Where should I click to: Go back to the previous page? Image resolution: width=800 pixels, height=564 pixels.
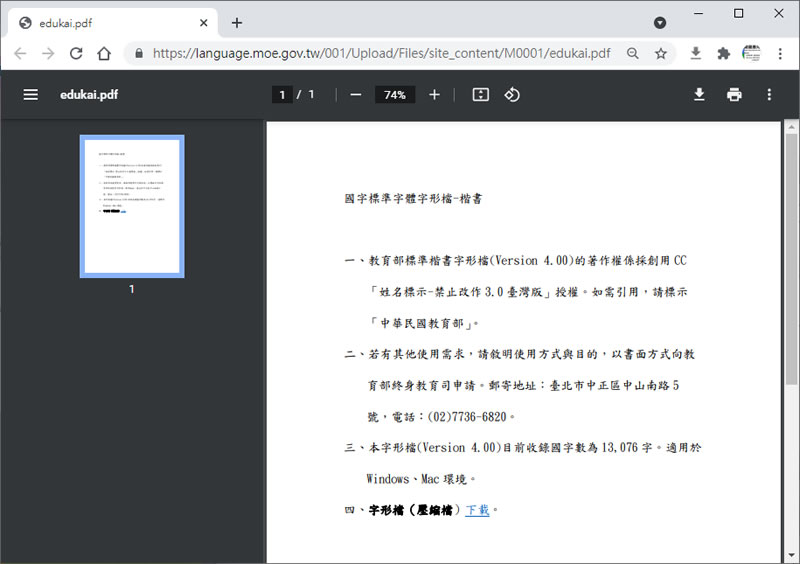(x=20, y=54)
